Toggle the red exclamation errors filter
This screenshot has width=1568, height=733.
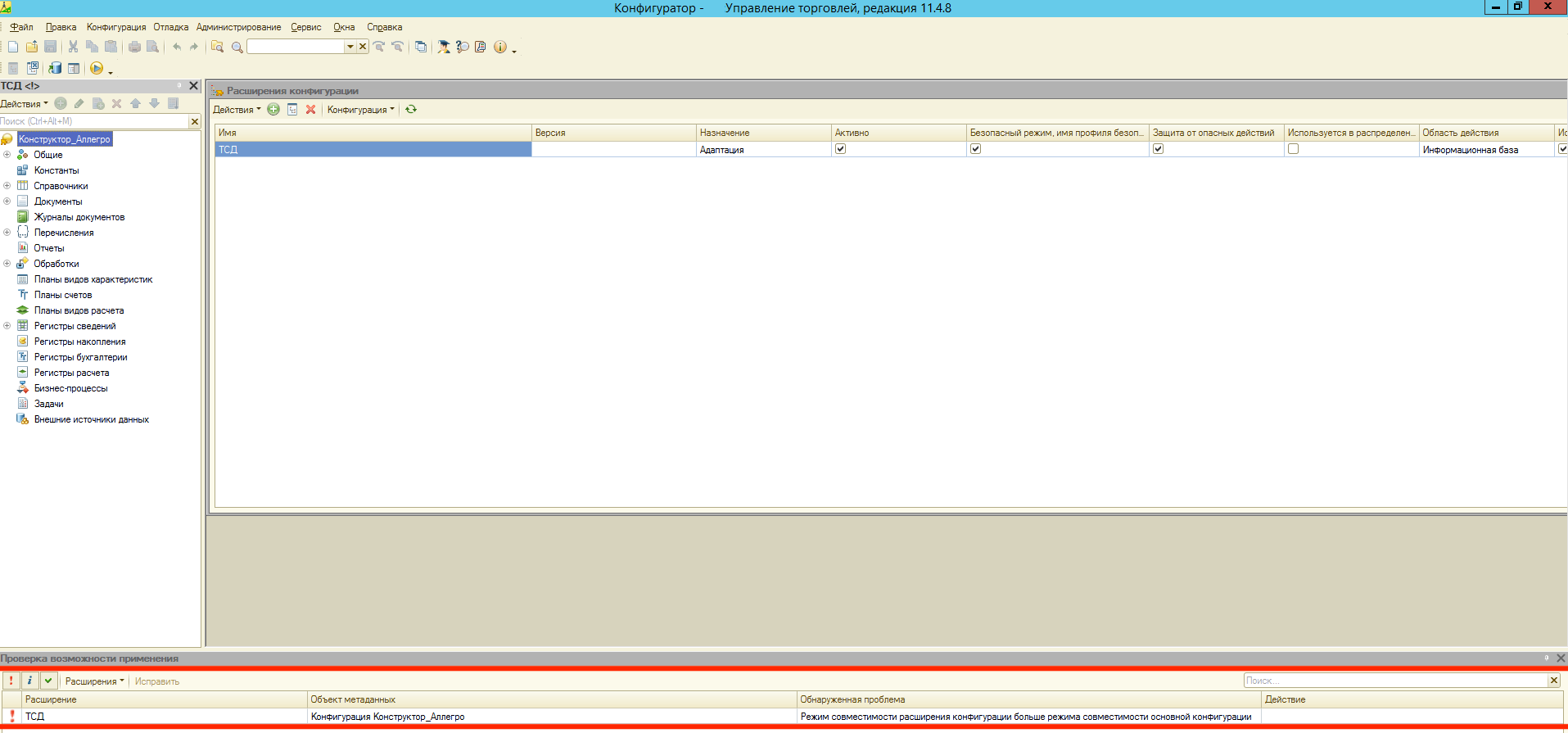point(11,681)
